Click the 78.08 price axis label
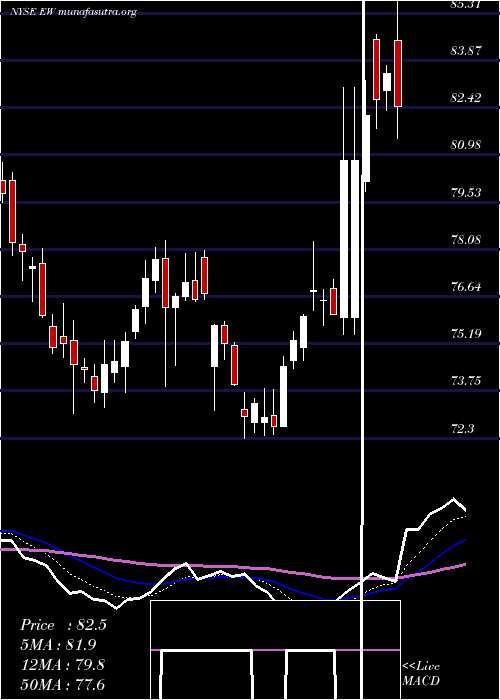Viewport: 500px width, 700px height. (466, 240)
